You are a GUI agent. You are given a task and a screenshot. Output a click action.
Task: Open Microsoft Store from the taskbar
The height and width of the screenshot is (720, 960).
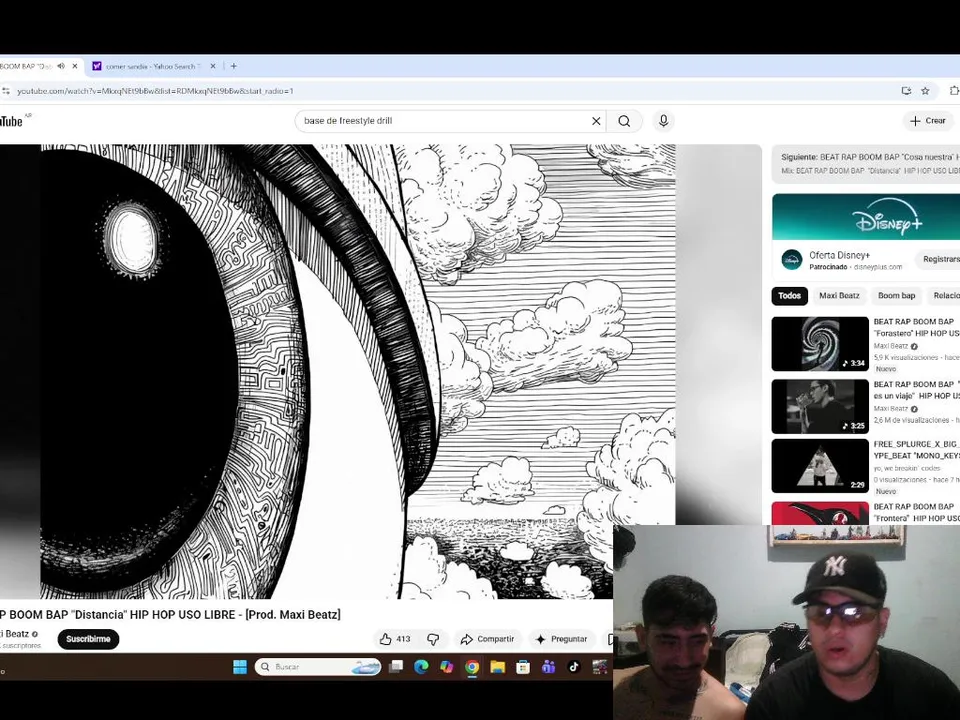click(x=523, y=667)
